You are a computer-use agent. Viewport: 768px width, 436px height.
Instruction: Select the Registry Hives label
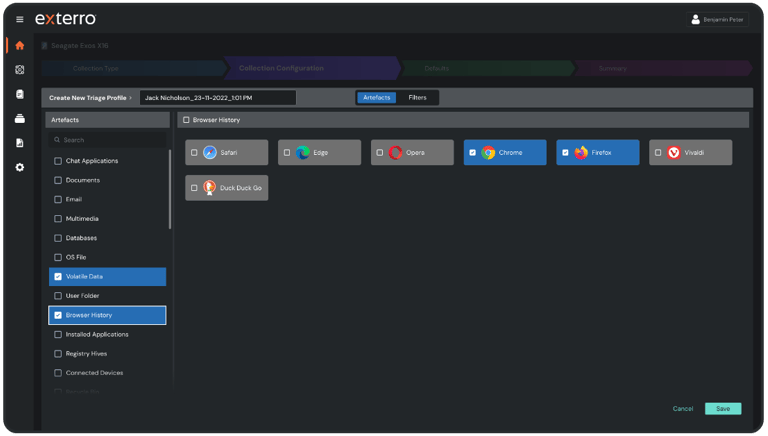click(x=86, y=354)
